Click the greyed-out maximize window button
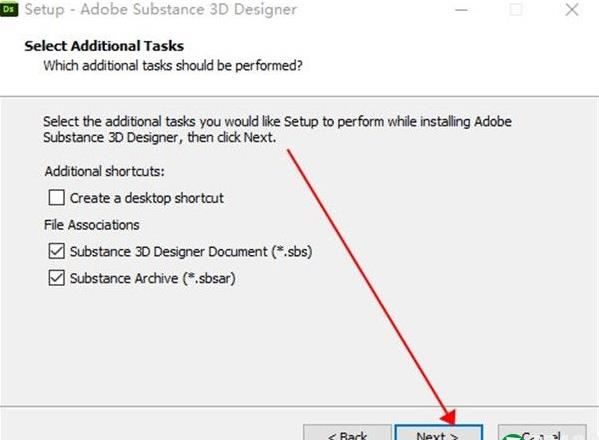This screenshot has height=440, width=599. pyautogui.click(x=516, y=10)
